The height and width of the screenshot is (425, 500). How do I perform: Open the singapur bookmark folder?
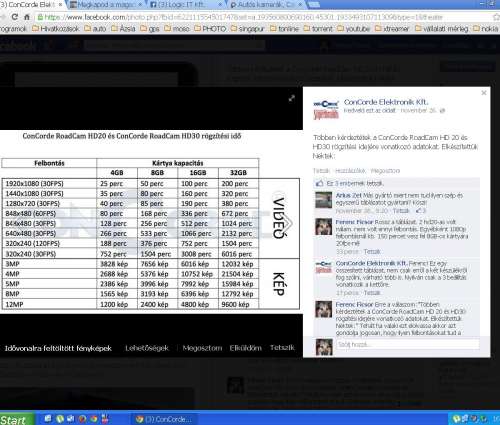[248, 29]
